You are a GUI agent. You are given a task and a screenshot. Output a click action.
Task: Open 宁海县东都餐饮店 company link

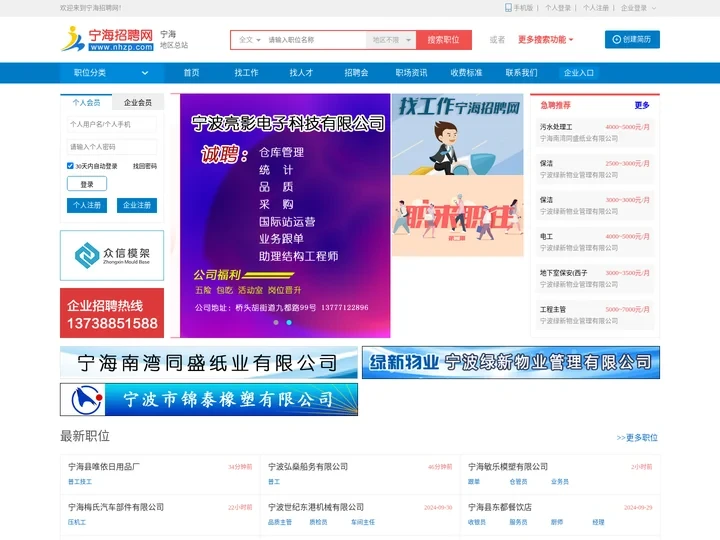pos(500,507)
